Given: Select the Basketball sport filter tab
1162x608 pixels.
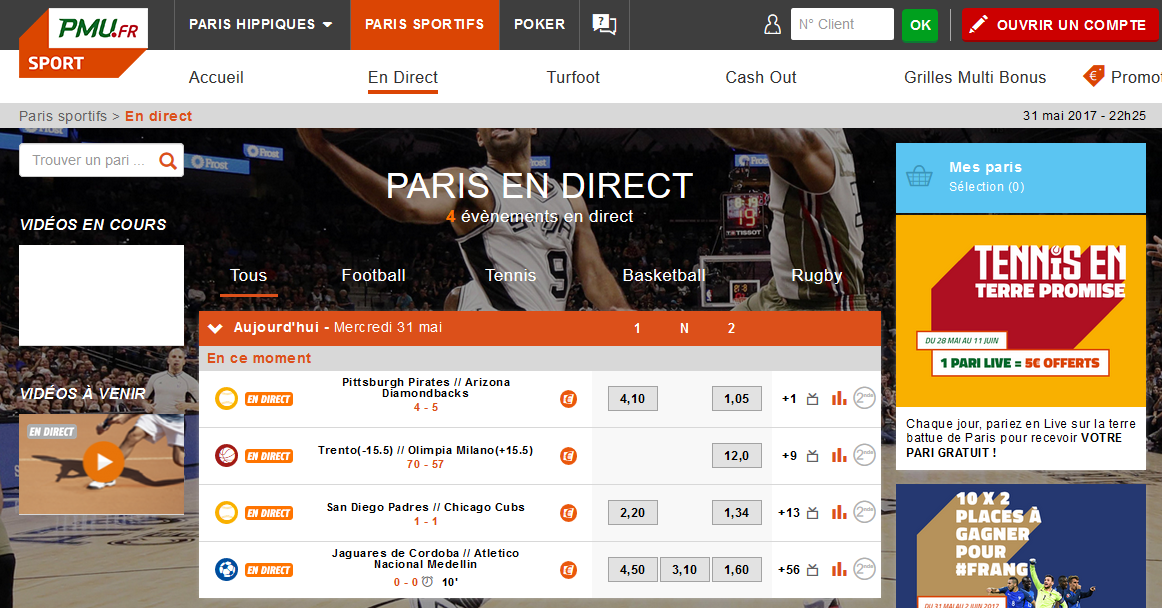Looking at the screenshot, I should 664,276.
